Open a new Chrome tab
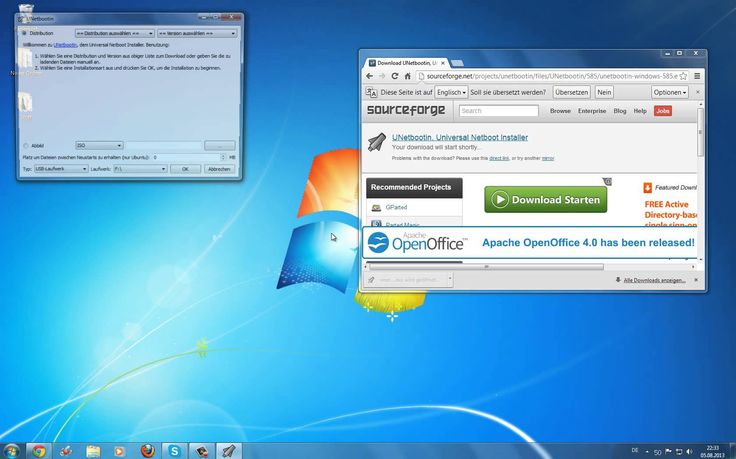The height and width of the screenshot is (459, 736). coord(457,63)
